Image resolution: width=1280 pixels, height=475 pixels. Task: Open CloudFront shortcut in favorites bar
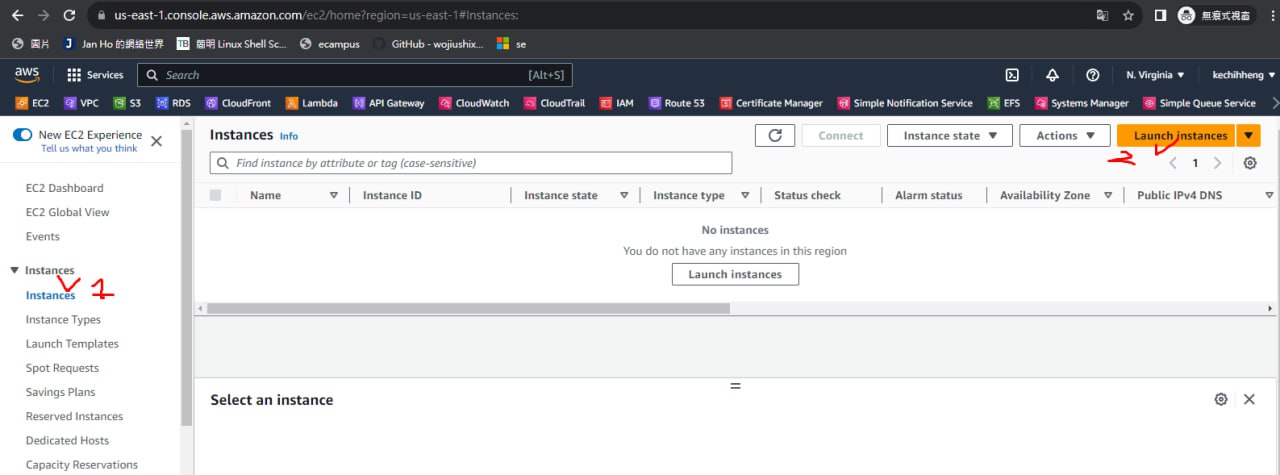[x=238, y=103]
